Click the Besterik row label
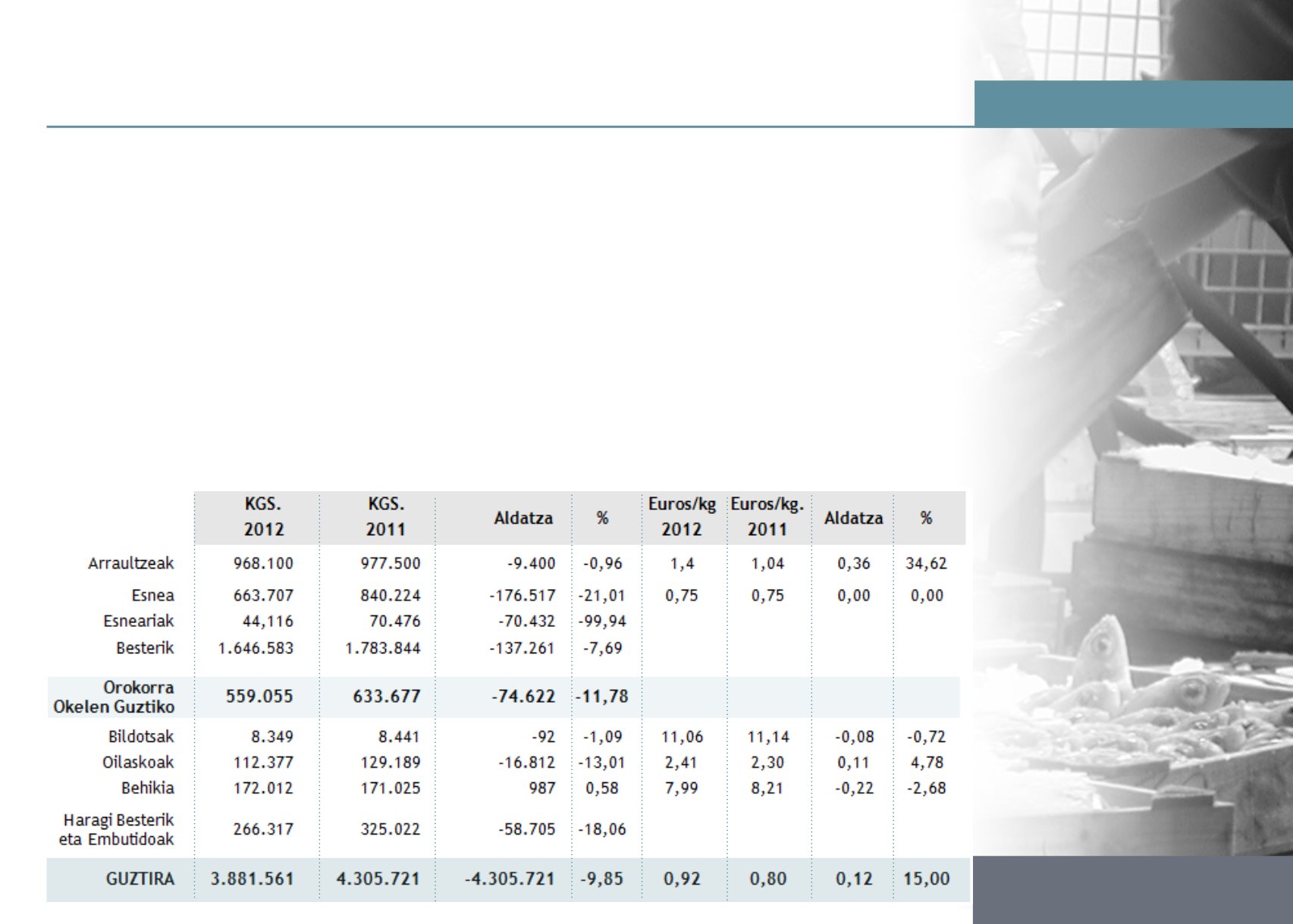 coord(144,648)
